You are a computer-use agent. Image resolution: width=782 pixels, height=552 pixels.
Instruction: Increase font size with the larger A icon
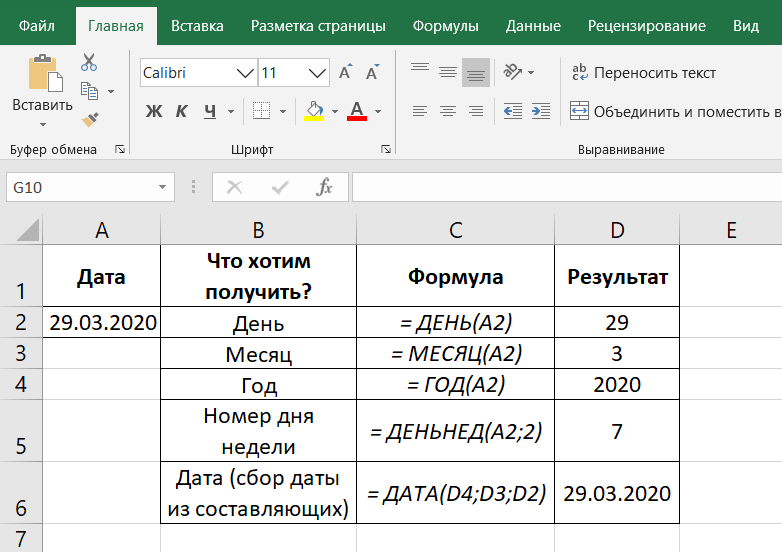coord(345,73)
